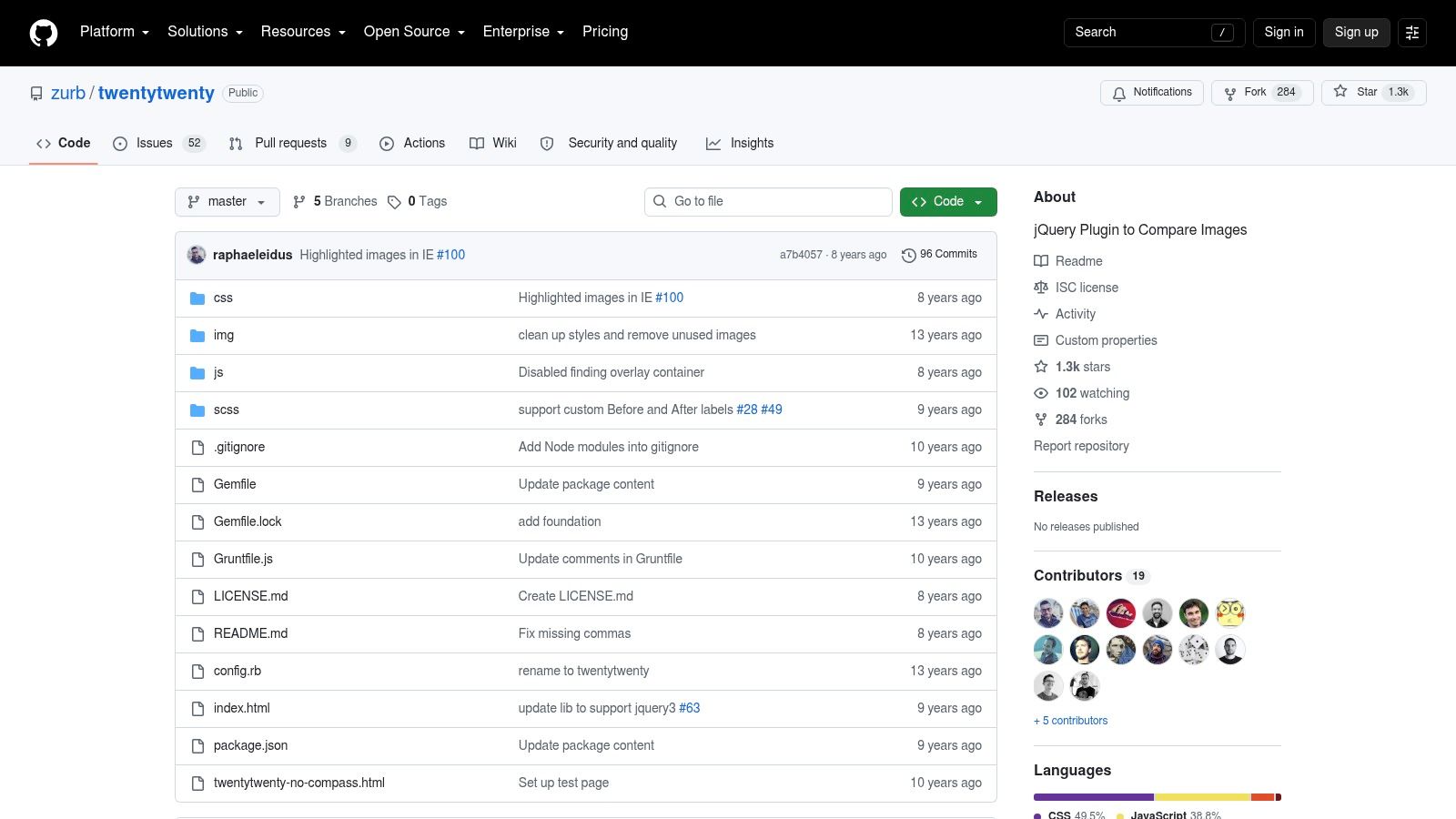Select the Code tab
Viewport: 1456px width, 819px height.
pyautogui.click(x=64, y=144)
